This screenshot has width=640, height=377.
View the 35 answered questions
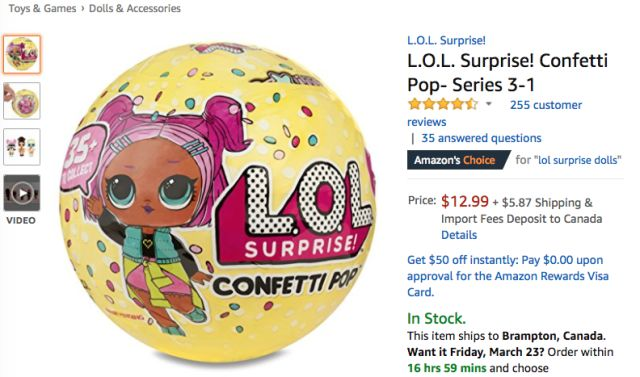(481, 138)
